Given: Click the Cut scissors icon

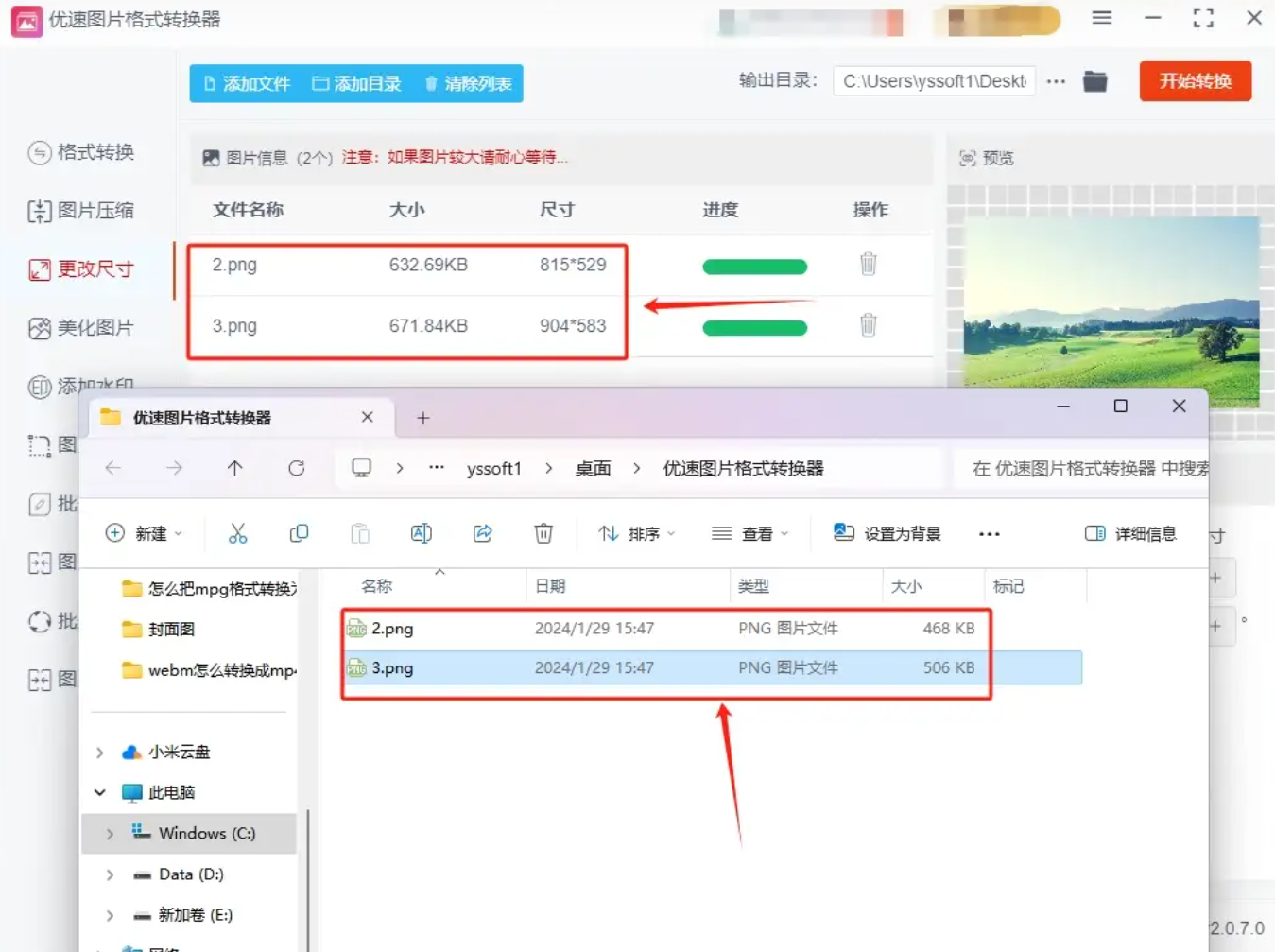Looking at the screenshot, I should 237,533.
